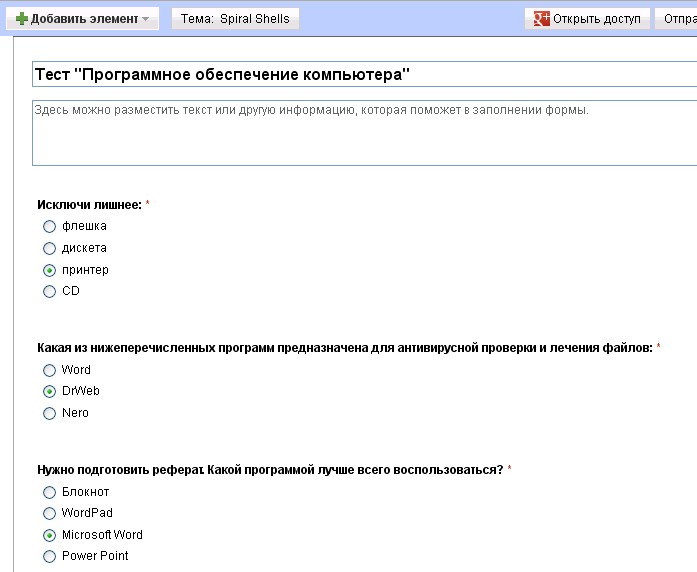
Task: Click the Google+ icon on Открыть доступ
Action: click(541, 19)
